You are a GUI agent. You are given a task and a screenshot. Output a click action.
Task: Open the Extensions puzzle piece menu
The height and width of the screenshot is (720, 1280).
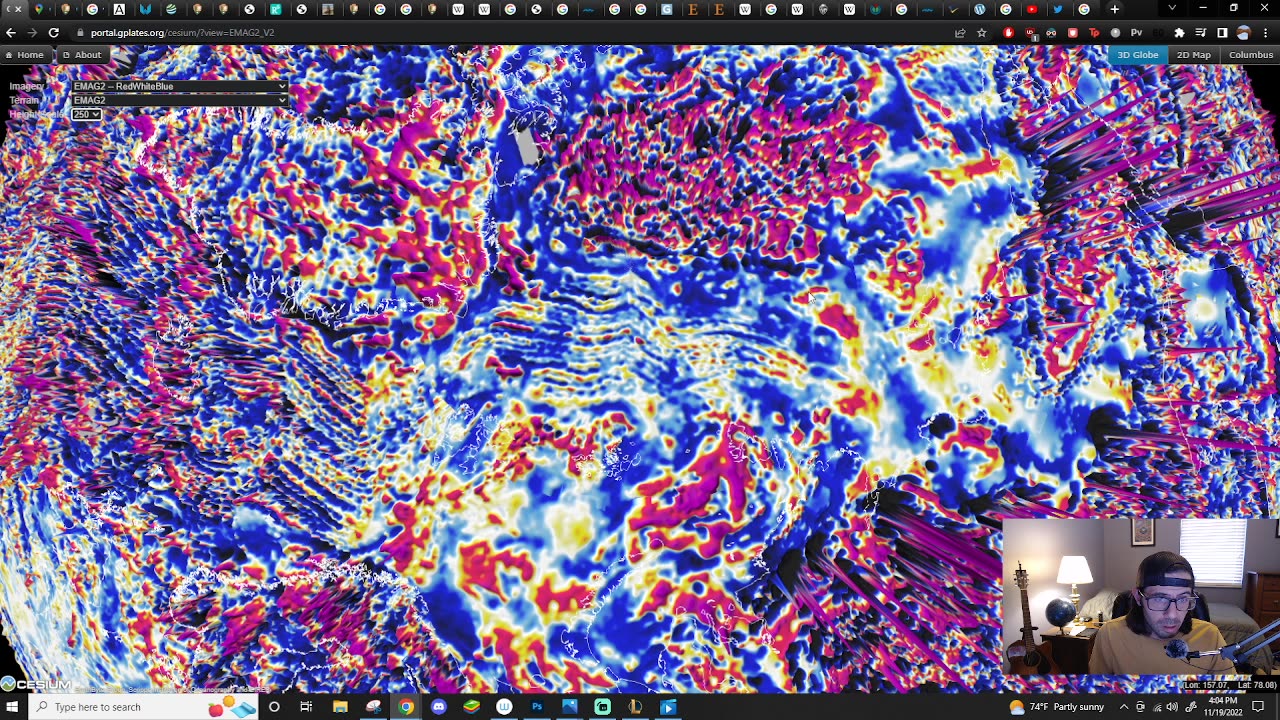1179,33
